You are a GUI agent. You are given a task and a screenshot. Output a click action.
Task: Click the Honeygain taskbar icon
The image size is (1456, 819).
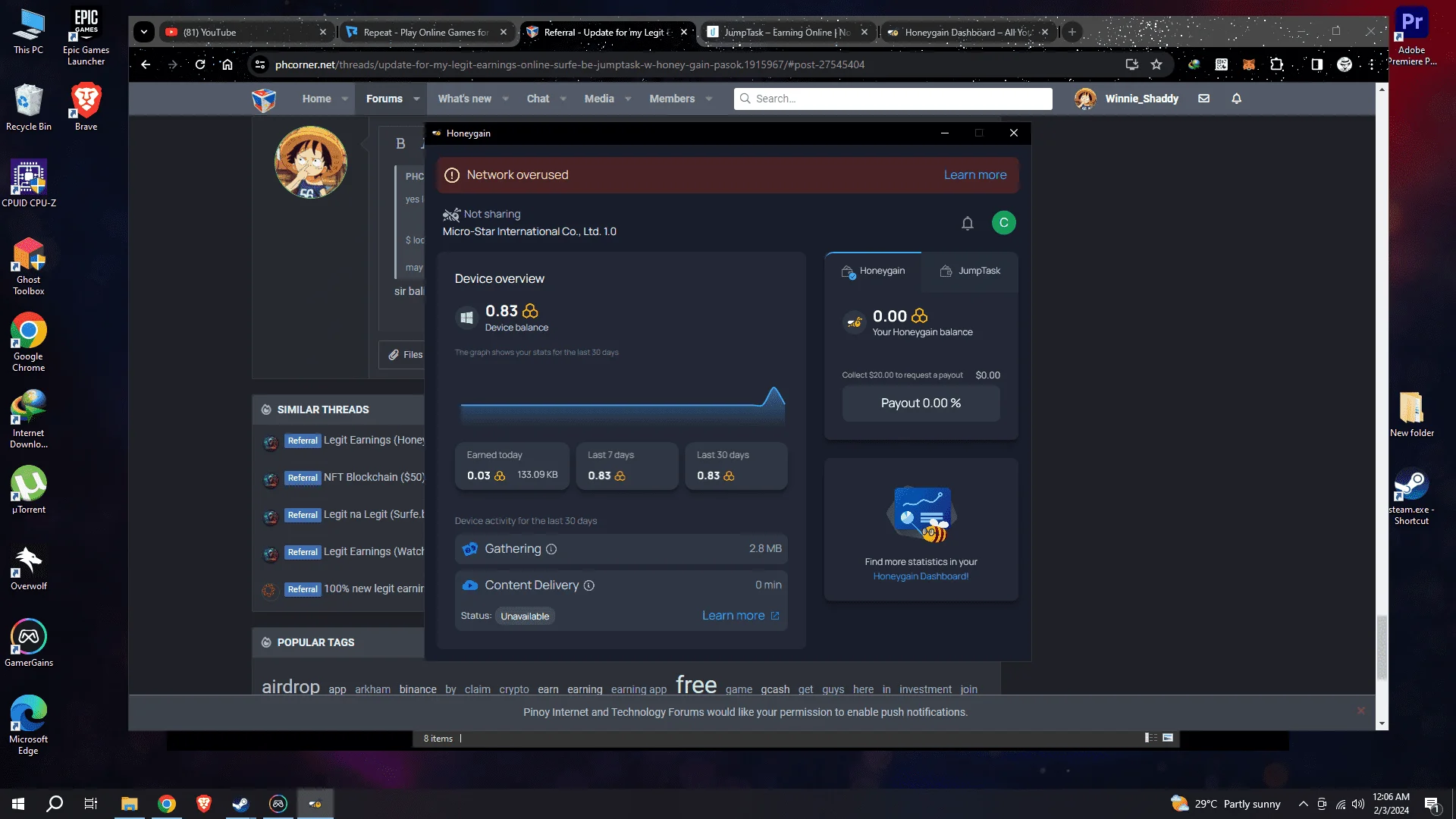[x=315, y=804]
